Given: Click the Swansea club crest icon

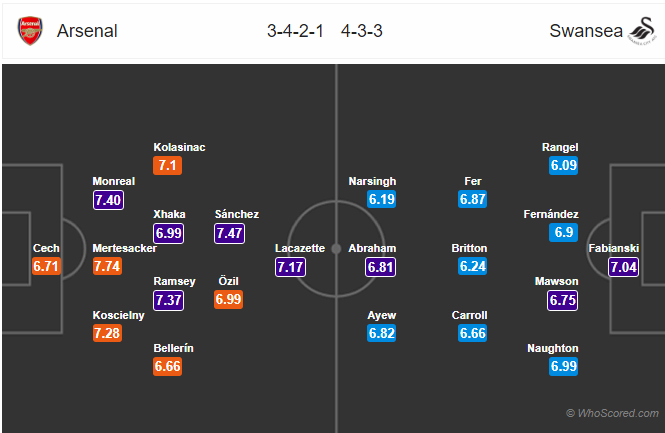Looking at the screenshot, I should pyautogui.click(x=638, y=31).
